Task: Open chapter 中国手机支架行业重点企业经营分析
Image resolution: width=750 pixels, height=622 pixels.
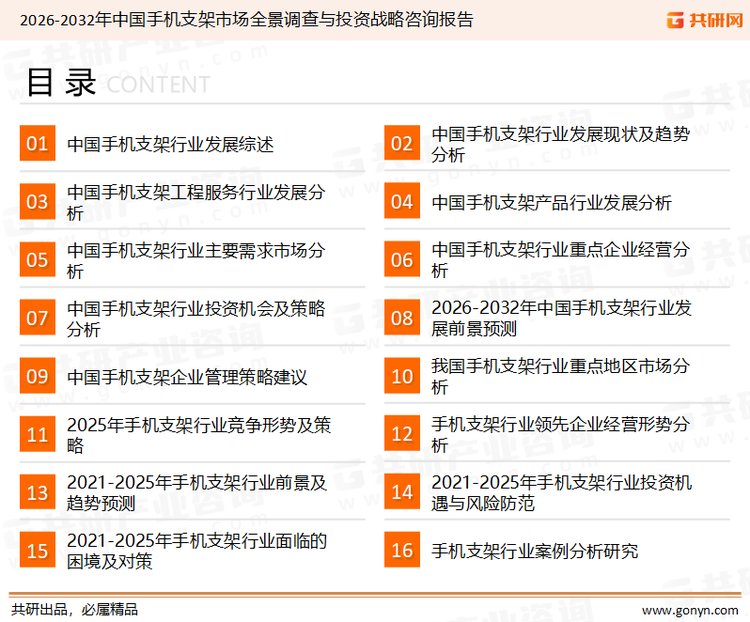Action: click(561, 260)
